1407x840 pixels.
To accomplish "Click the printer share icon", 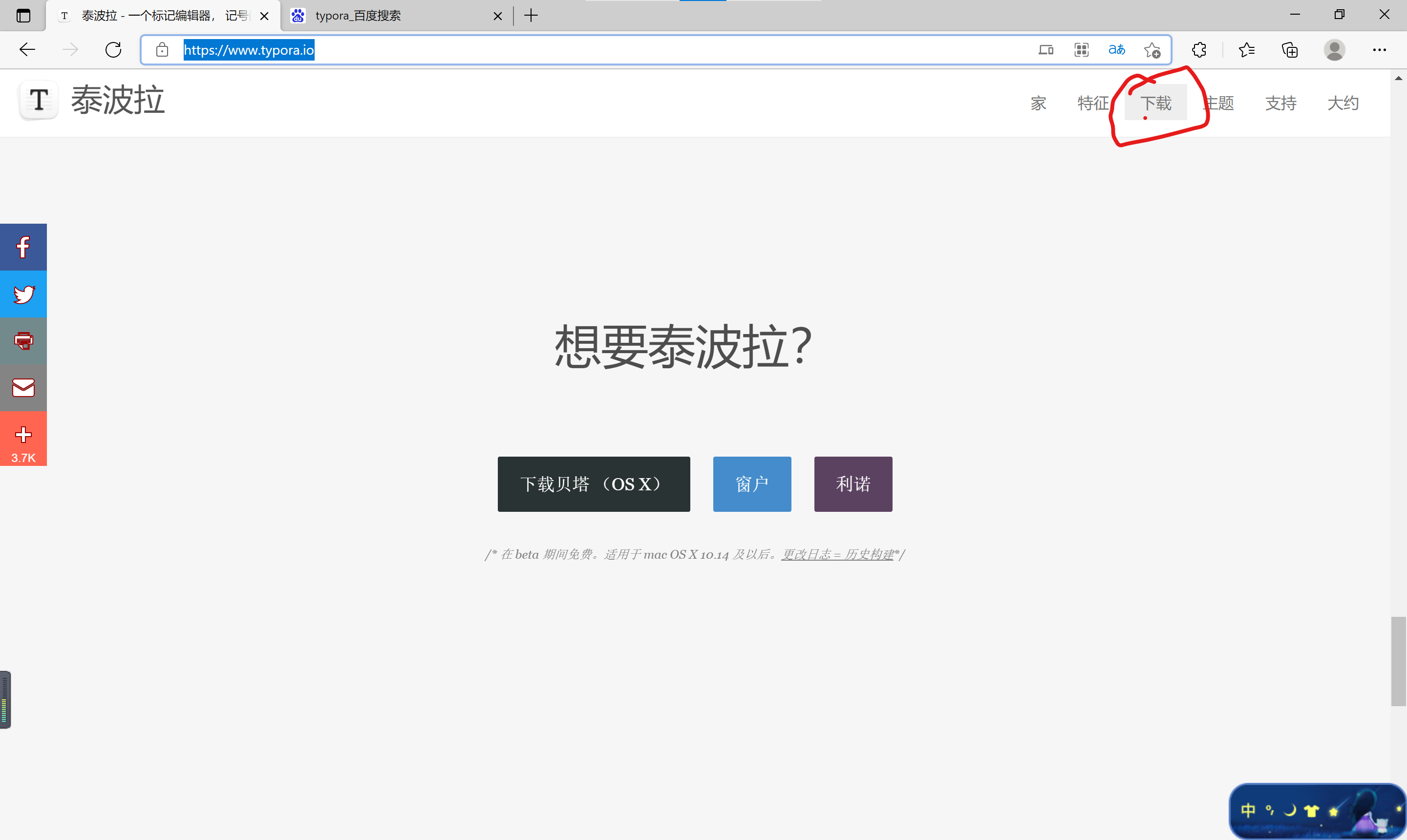I will tap(23, 341).
